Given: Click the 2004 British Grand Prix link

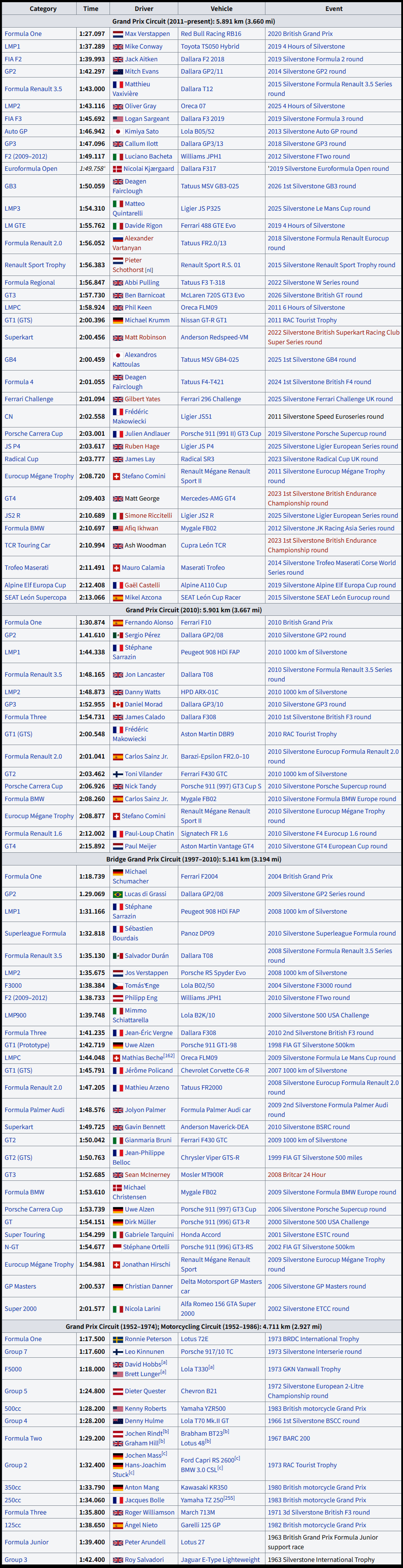Looking at the screenshot, I should pyautogui.click(x=300, y=877).
